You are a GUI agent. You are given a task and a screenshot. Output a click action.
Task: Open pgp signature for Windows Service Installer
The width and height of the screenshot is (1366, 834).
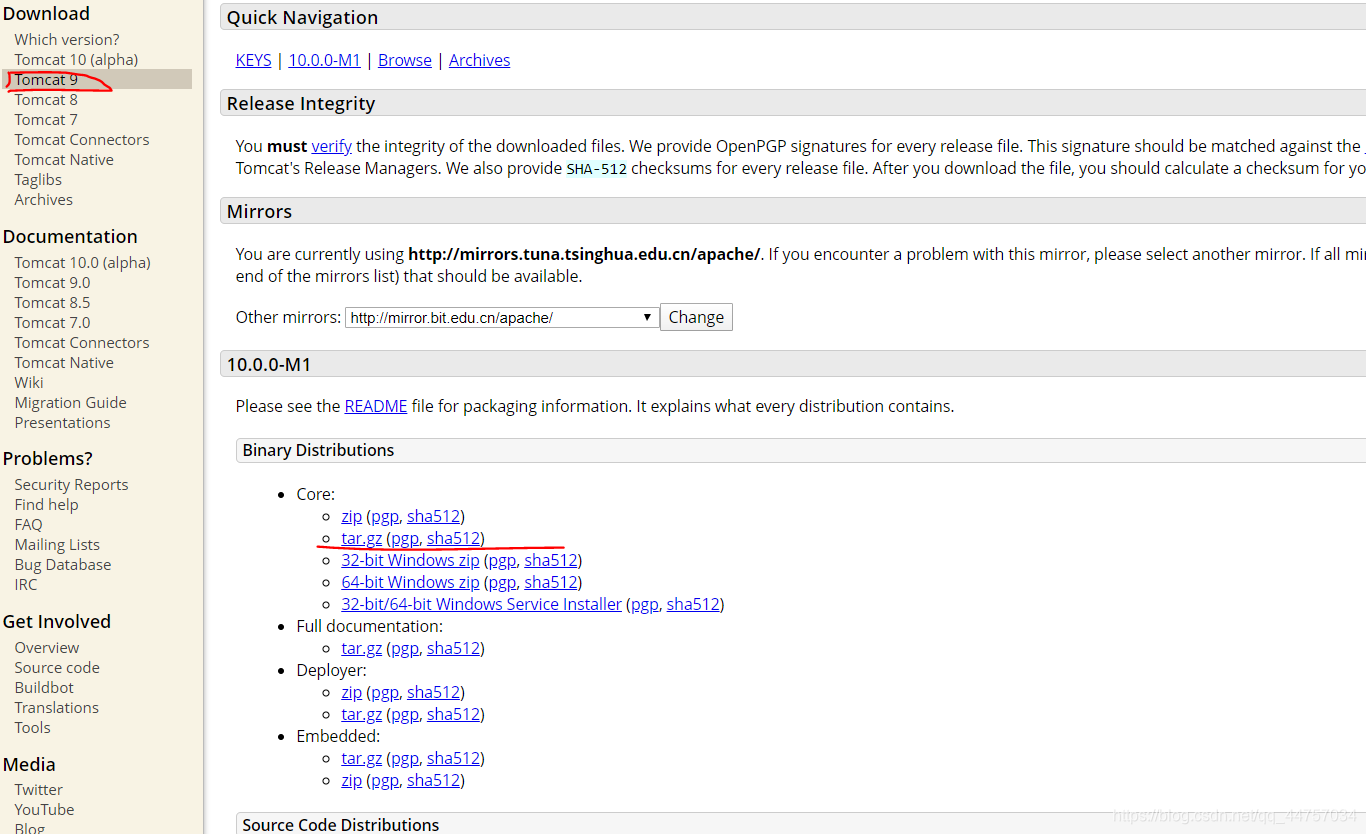(x=645, y=604)
